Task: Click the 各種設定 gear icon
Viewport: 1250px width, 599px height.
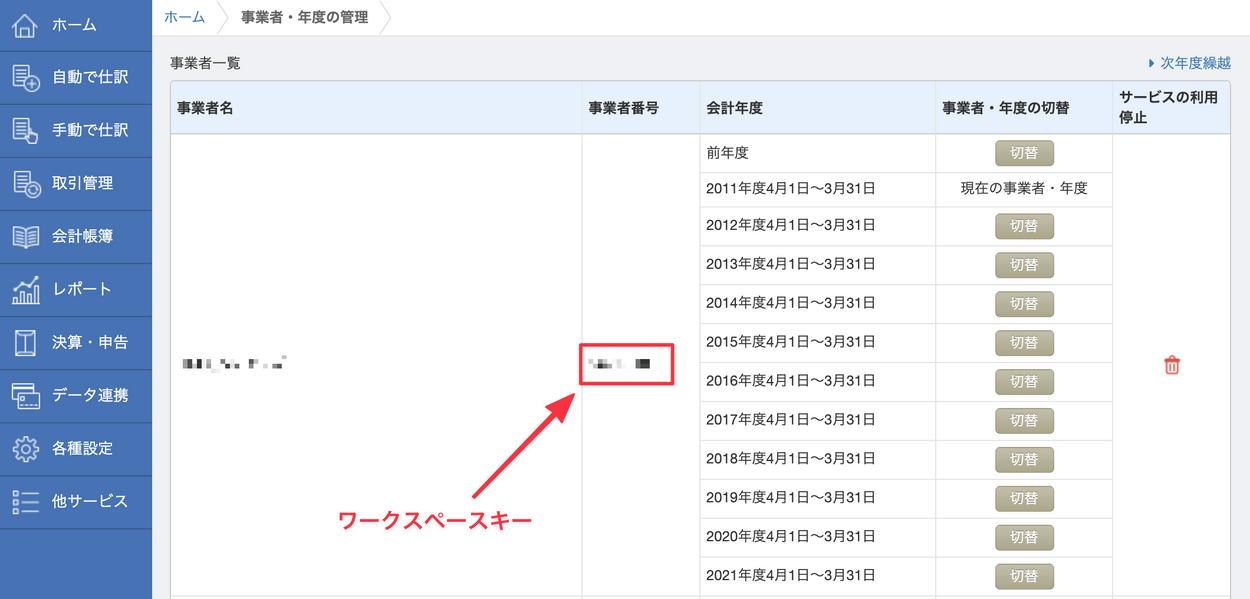Action: point(25,448)
